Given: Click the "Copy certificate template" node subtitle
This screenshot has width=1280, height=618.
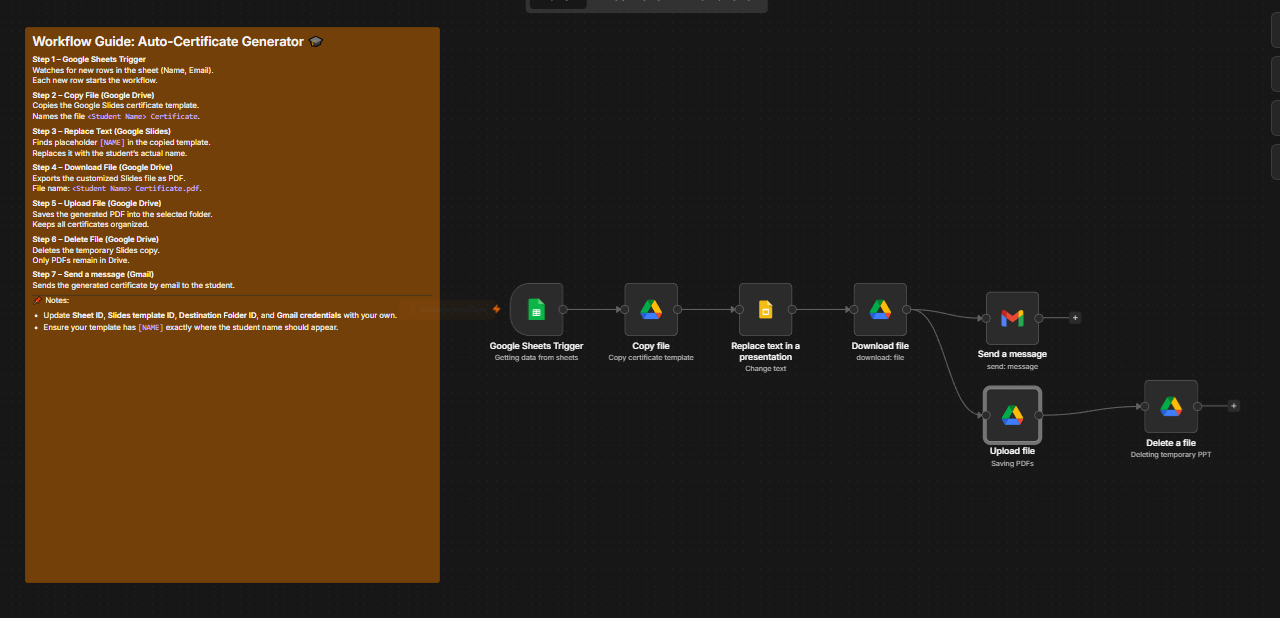Looking at the screenshot, I should click(651, 358).
